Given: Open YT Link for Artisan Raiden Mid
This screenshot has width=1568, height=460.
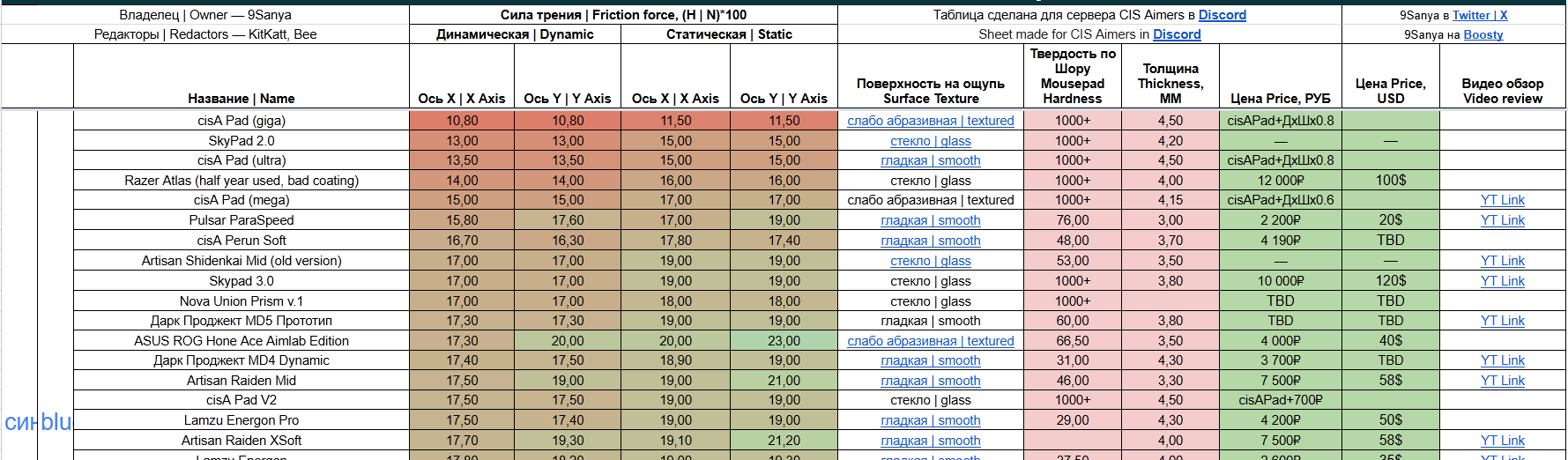Looking at the screenshot, I should (x=1502, y=381).
